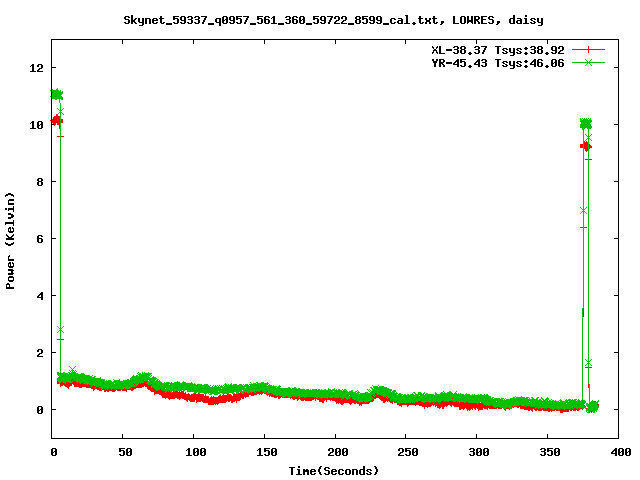Click x-axis tick label 200
This screenshot has height=480, width=640.
coord(338,452)
